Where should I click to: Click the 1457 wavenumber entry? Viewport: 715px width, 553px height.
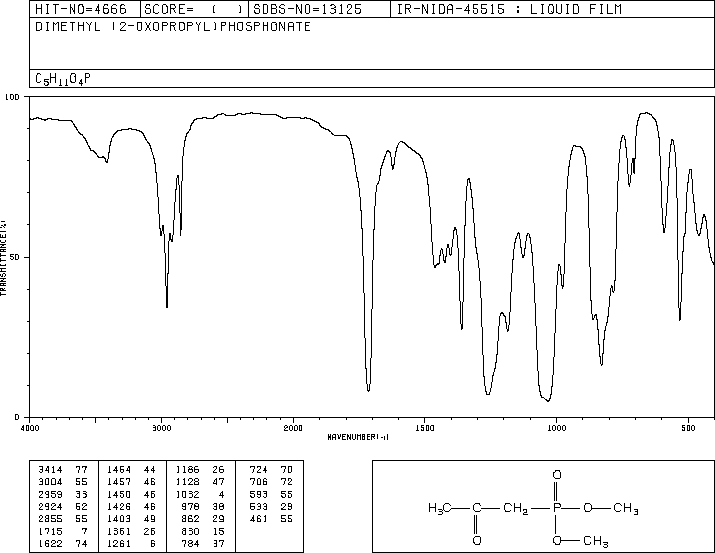pyautogui.click(x=119, y=482)
